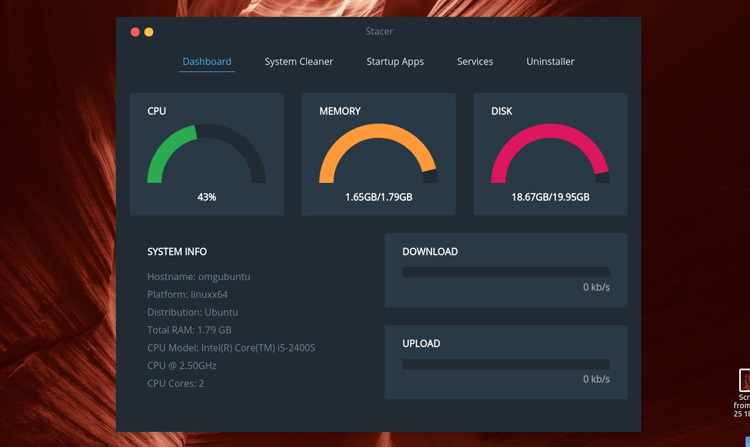Screen dimensions: 750x447
Task: Switch to the Dashboard tab
Action: 207,62
